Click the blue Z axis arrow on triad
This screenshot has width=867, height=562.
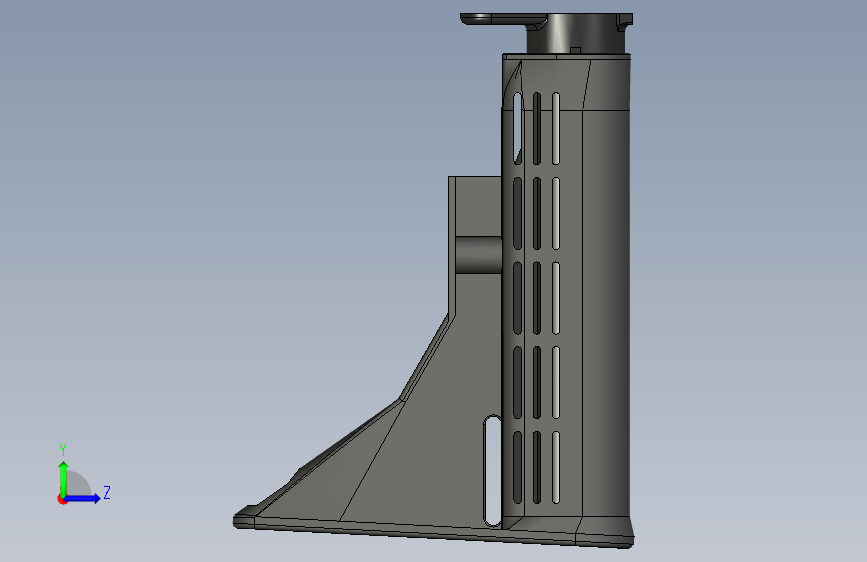pos(83,498)
